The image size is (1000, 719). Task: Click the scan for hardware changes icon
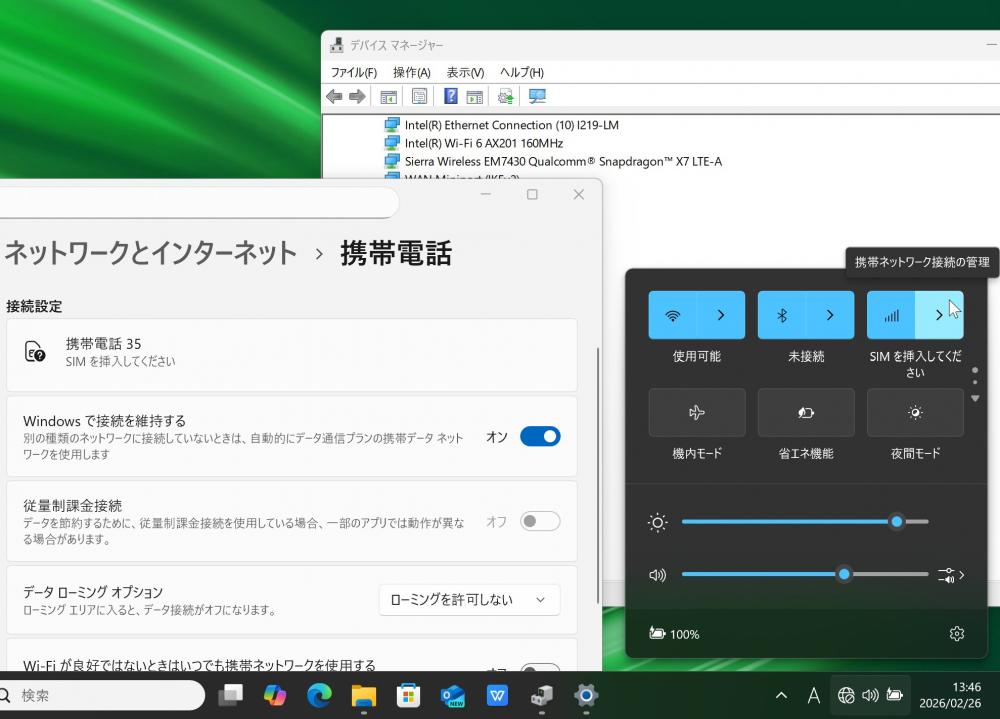[537, 96]
